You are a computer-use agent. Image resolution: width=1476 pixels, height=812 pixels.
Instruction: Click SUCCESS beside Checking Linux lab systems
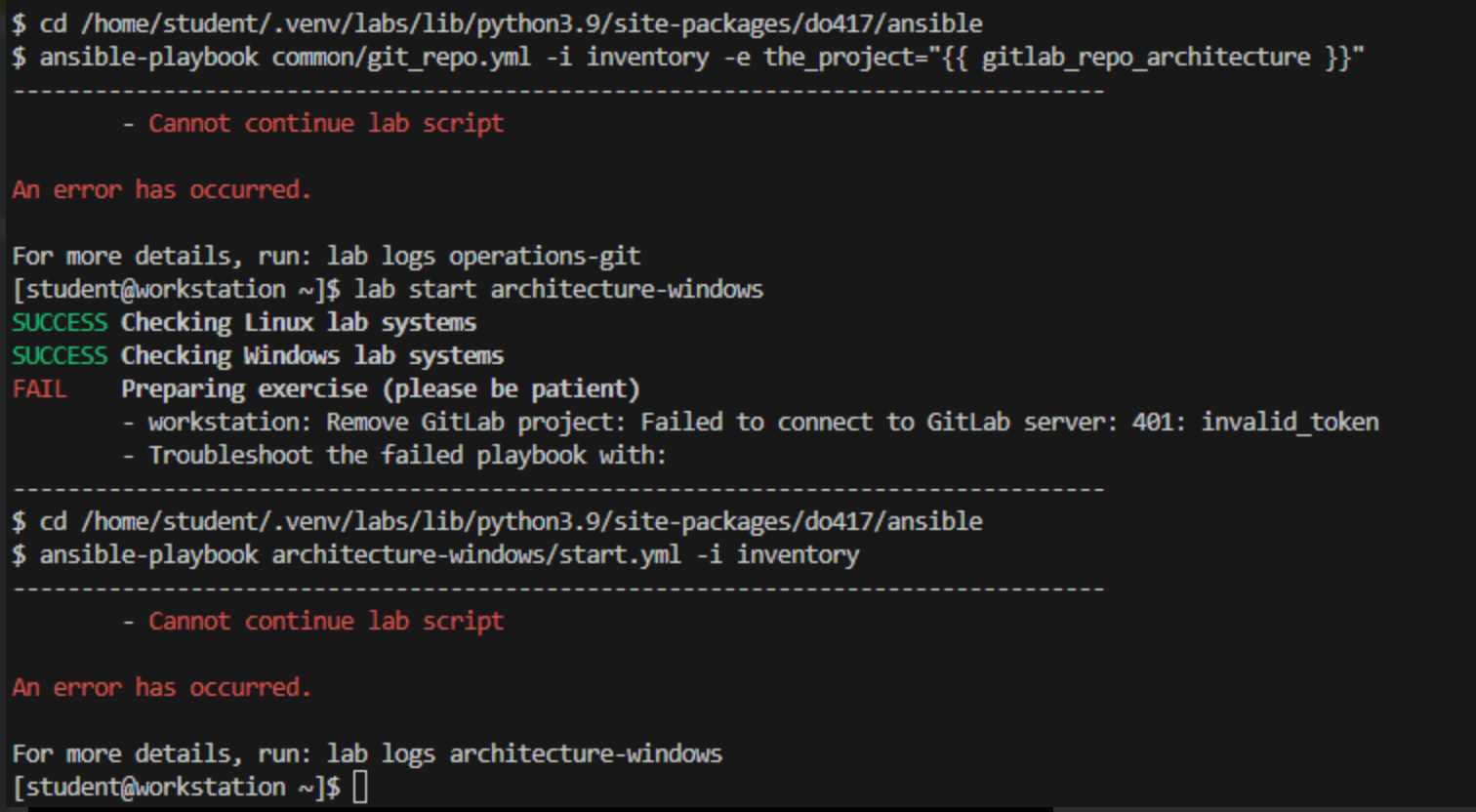(60, 322)
